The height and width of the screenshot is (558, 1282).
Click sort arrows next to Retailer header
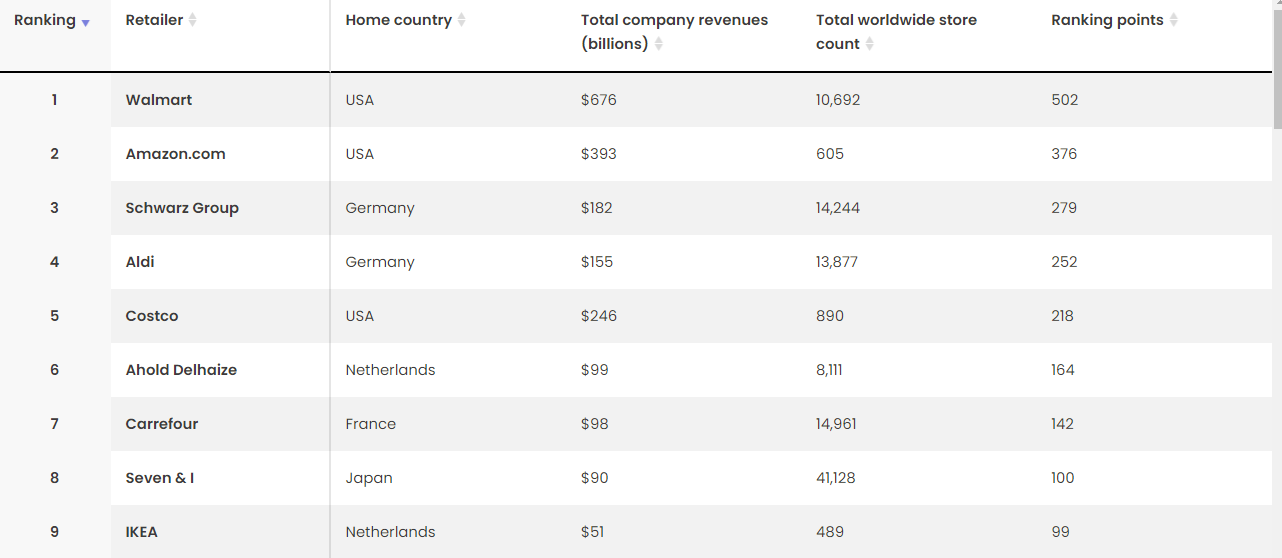[x=193, y=20]
